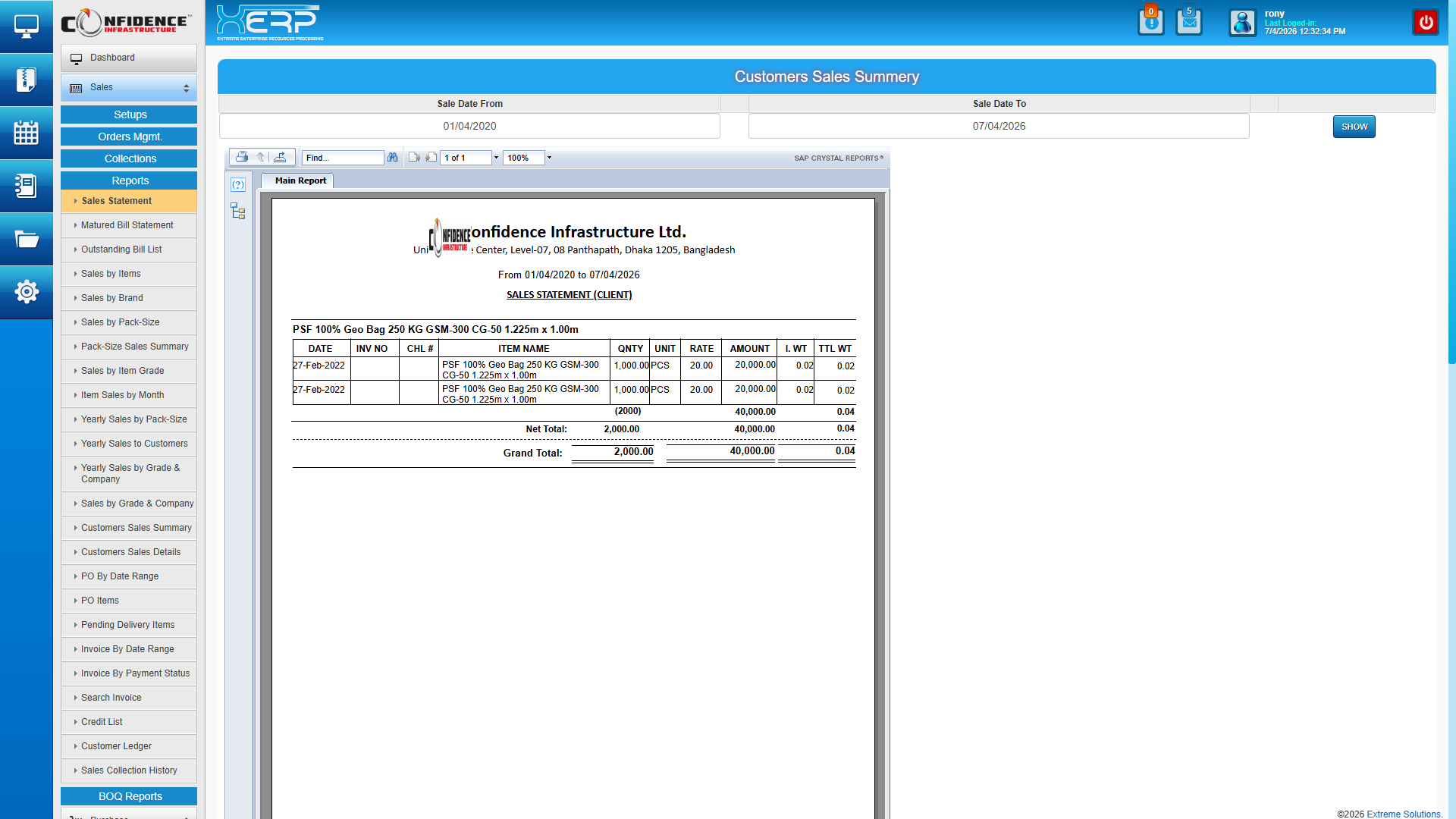The width and height of the screenshot is (1456, 819).
Task: Switch to the Main Report tab
Action: tap(297, 180)
